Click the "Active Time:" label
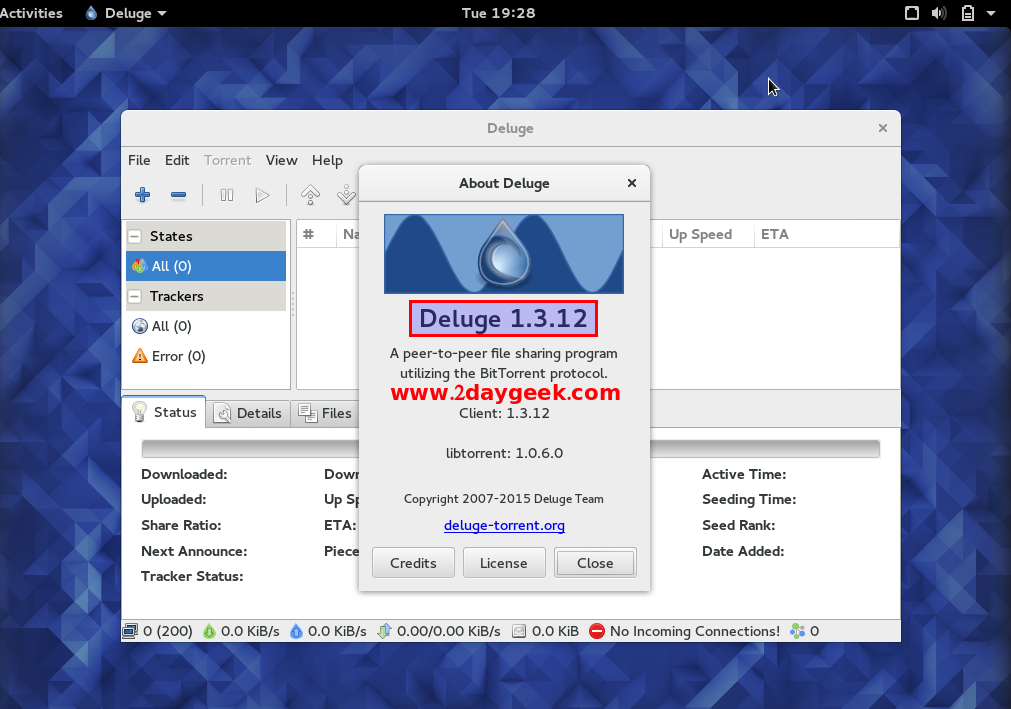The height and width of the screenshot is (709, 1011). point(744,474)
